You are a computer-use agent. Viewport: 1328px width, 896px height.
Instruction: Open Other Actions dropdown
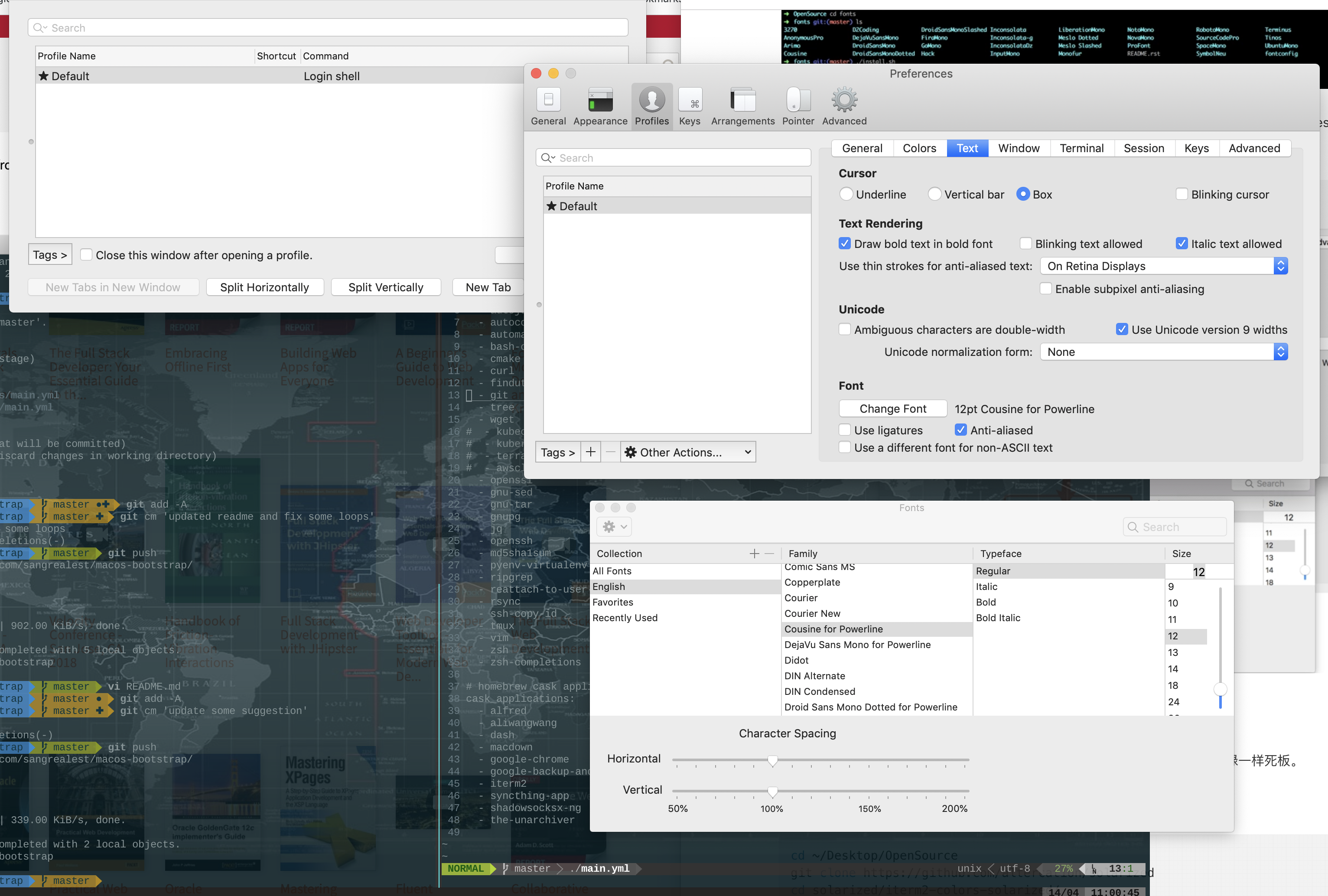point(688,452)
